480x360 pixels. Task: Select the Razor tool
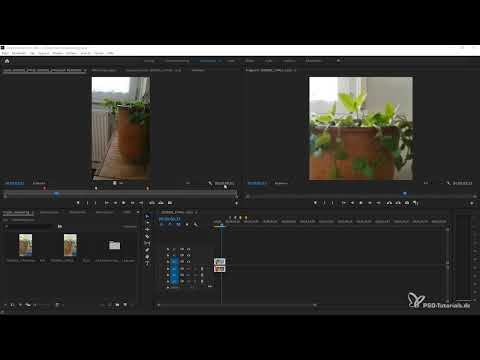pyautogui.click(x=148, y=237)
